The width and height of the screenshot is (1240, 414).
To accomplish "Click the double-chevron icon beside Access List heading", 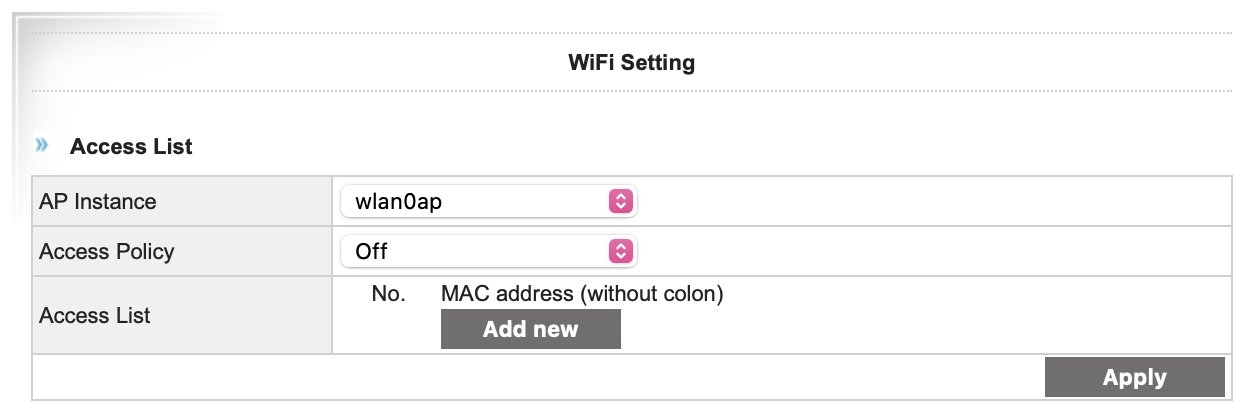I will coord(42,146).
